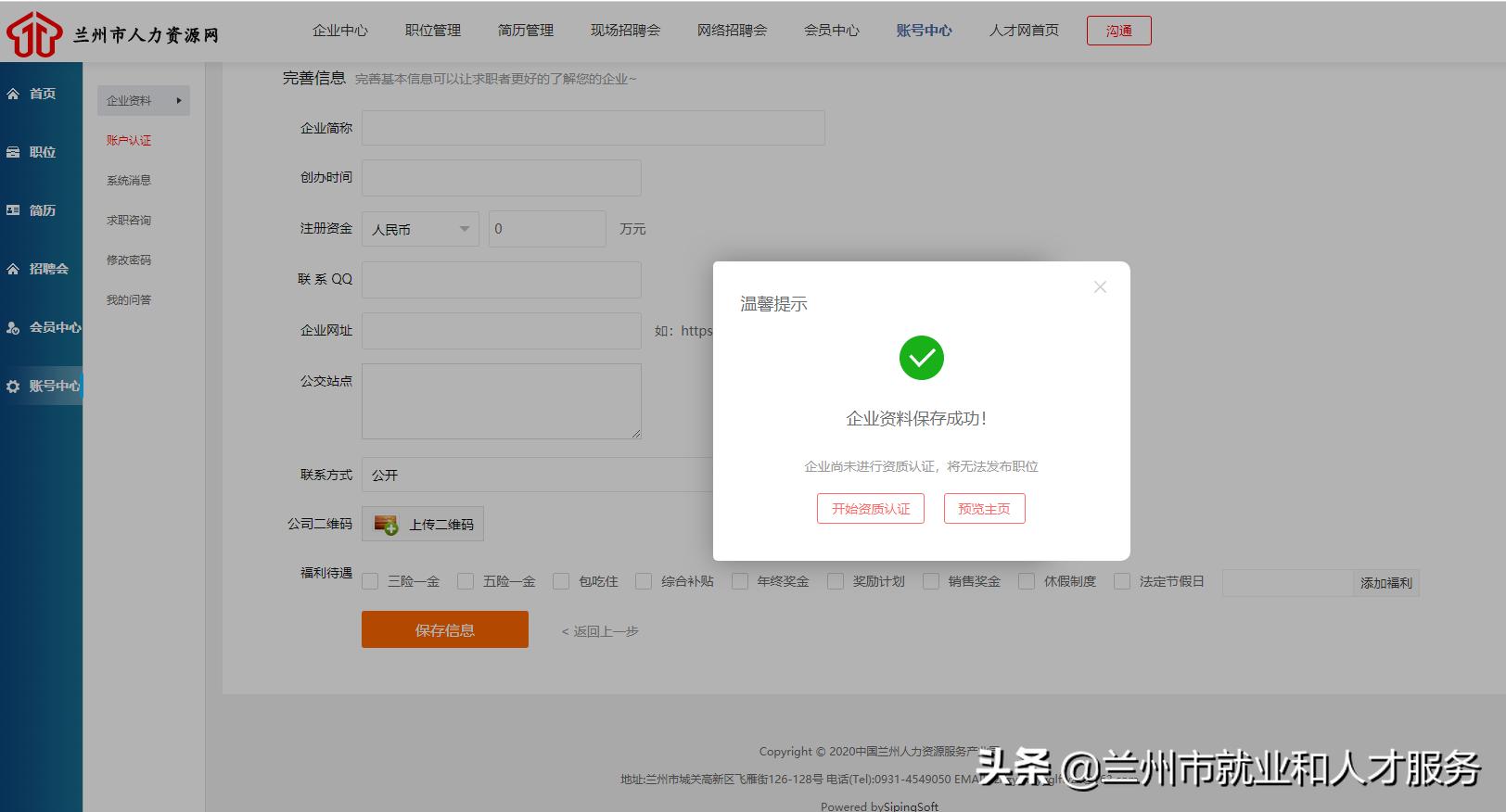Check the 休假制度 benefit box

coord(1027,581)
